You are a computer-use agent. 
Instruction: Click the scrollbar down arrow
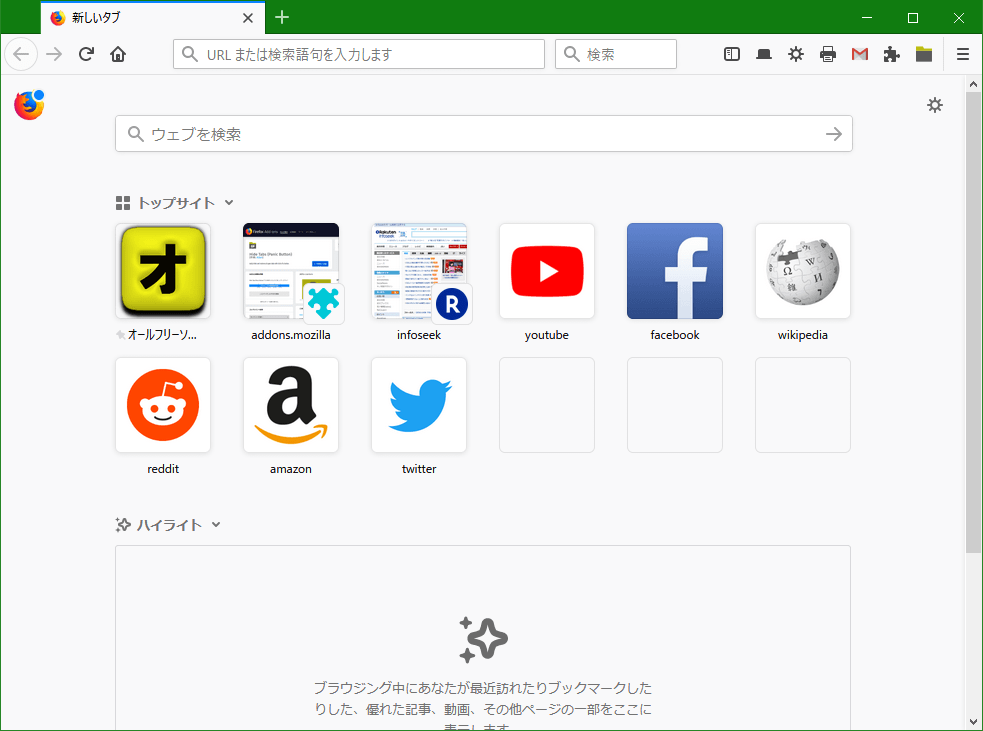[973, 722]
